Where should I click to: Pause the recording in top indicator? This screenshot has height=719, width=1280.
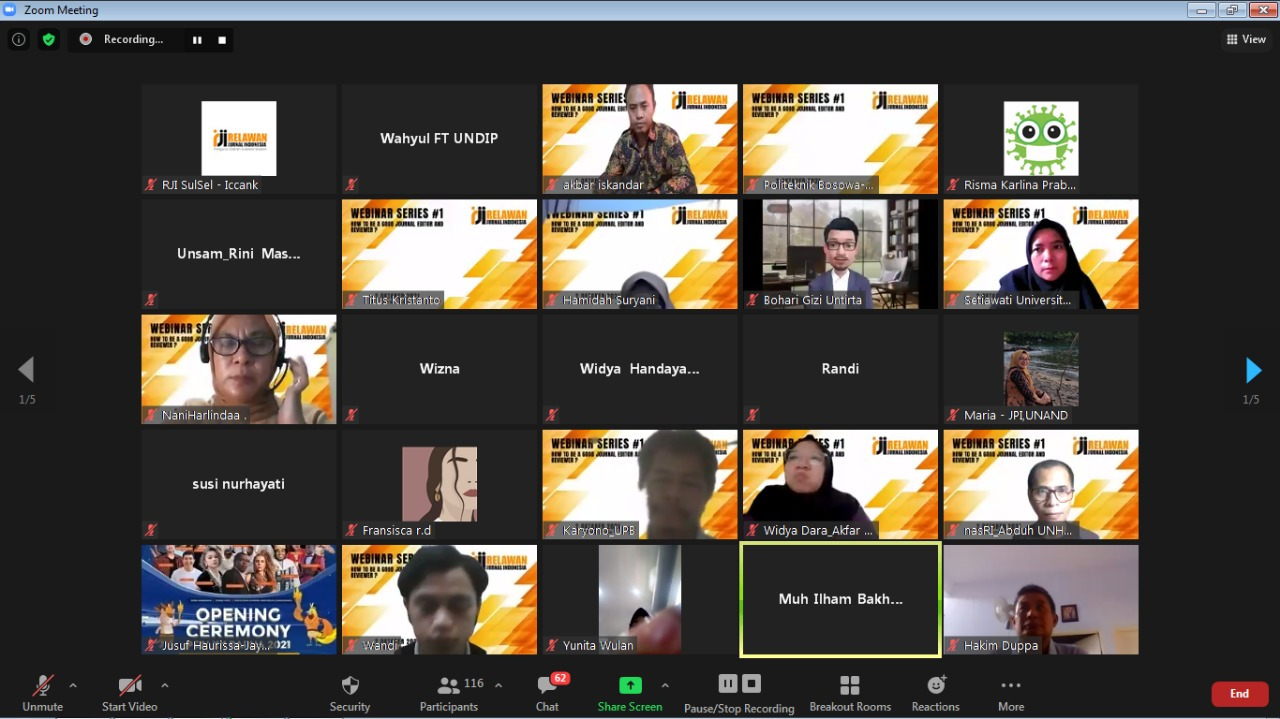pos(197,40)
